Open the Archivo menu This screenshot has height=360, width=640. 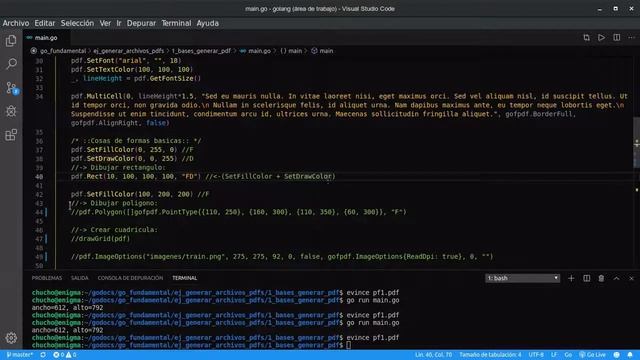[x=16, y=23]
